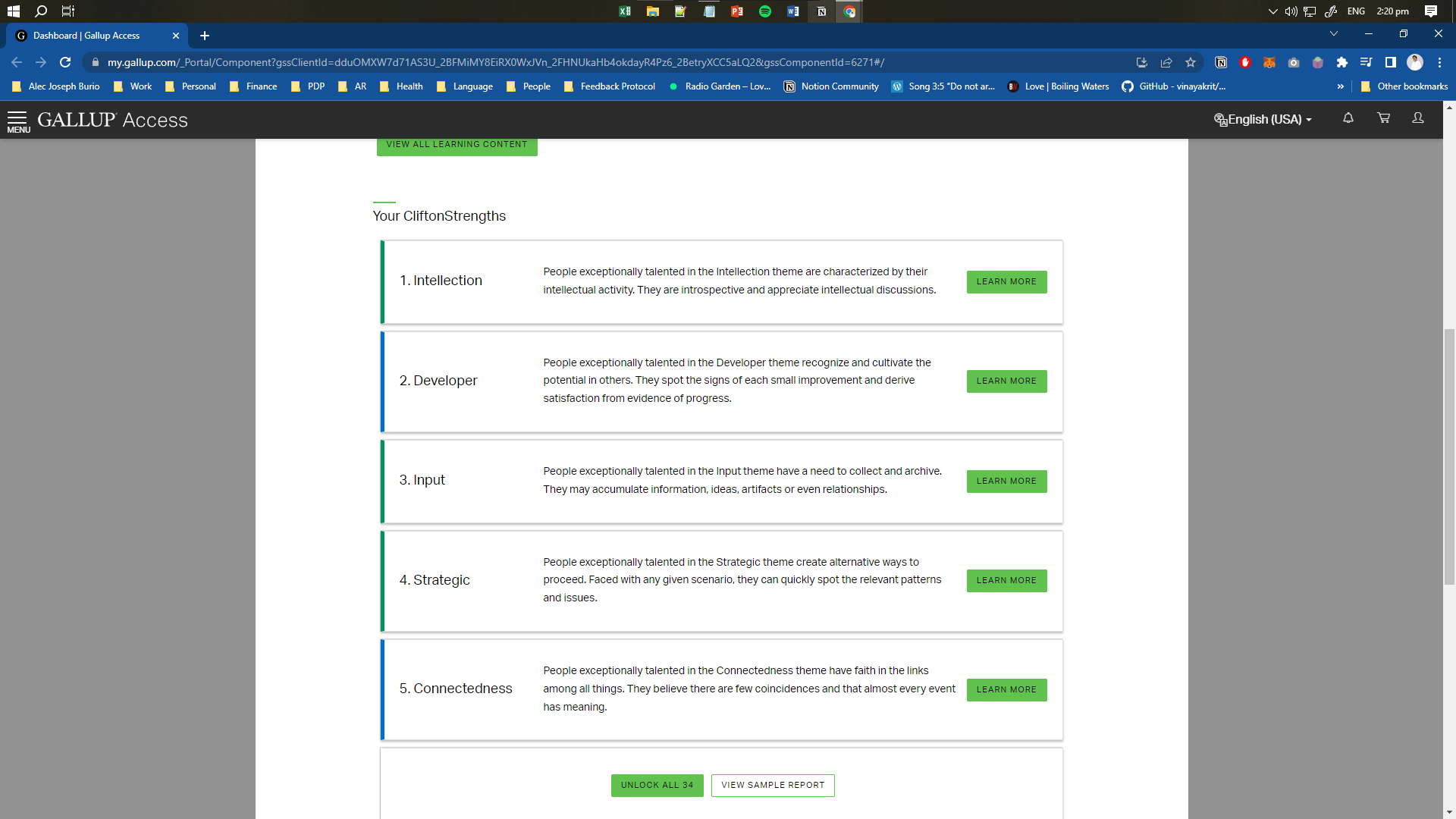Go back to the previous page
The height and width of the screenshot is (819, 1456).
coord(17,62)
